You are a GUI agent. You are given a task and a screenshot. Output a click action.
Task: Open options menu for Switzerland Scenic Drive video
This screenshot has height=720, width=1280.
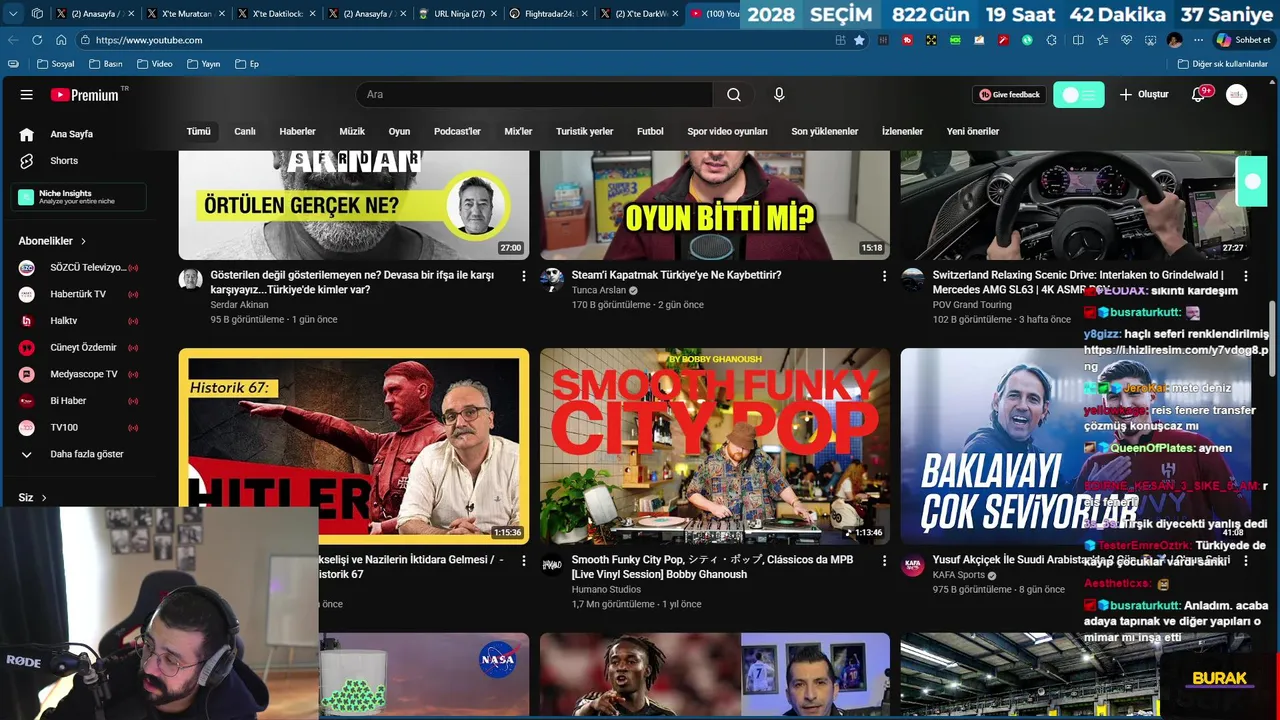pos(1245,276)
